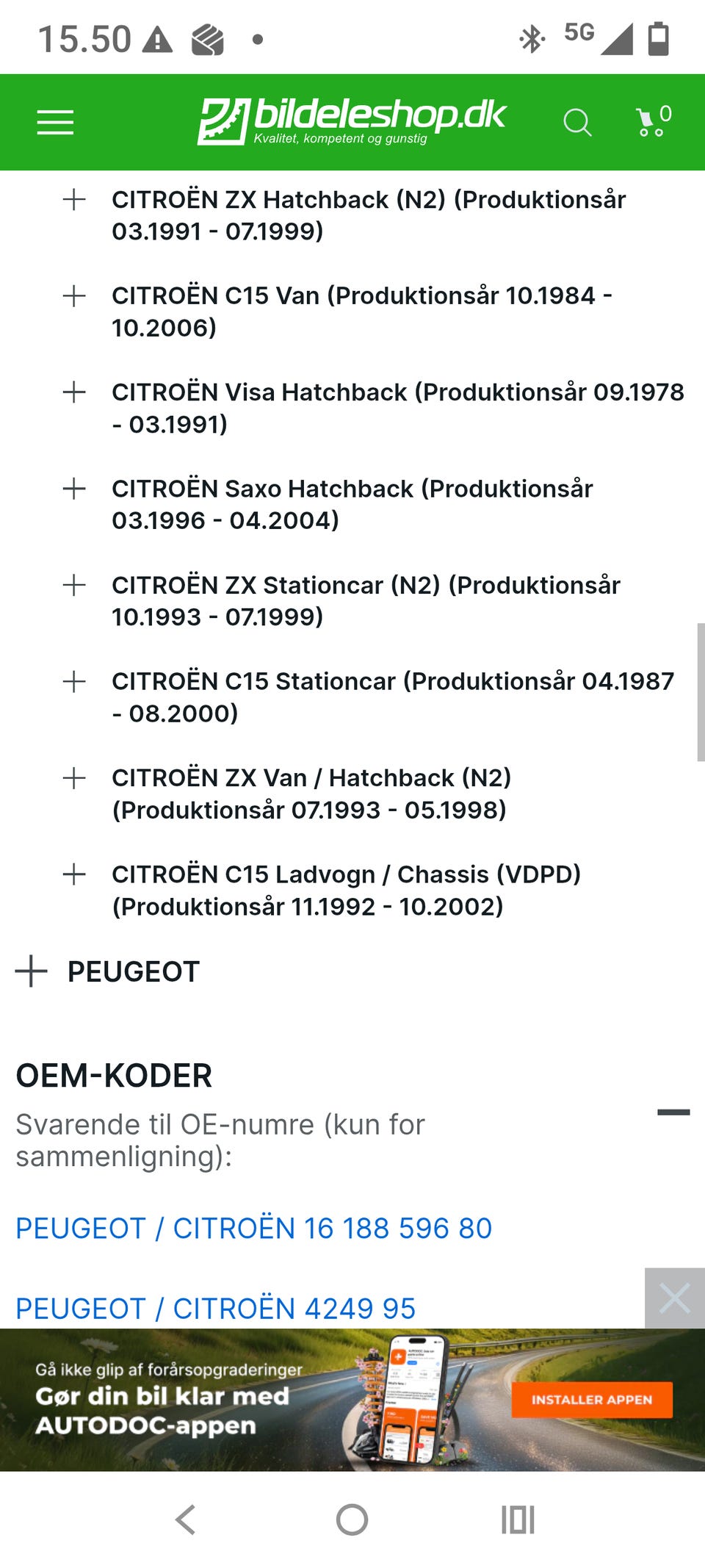705x1568 pixels.
Task: Expand CITROËN C15 Ladvogn / Chassis entry
Action: (74, 874)
